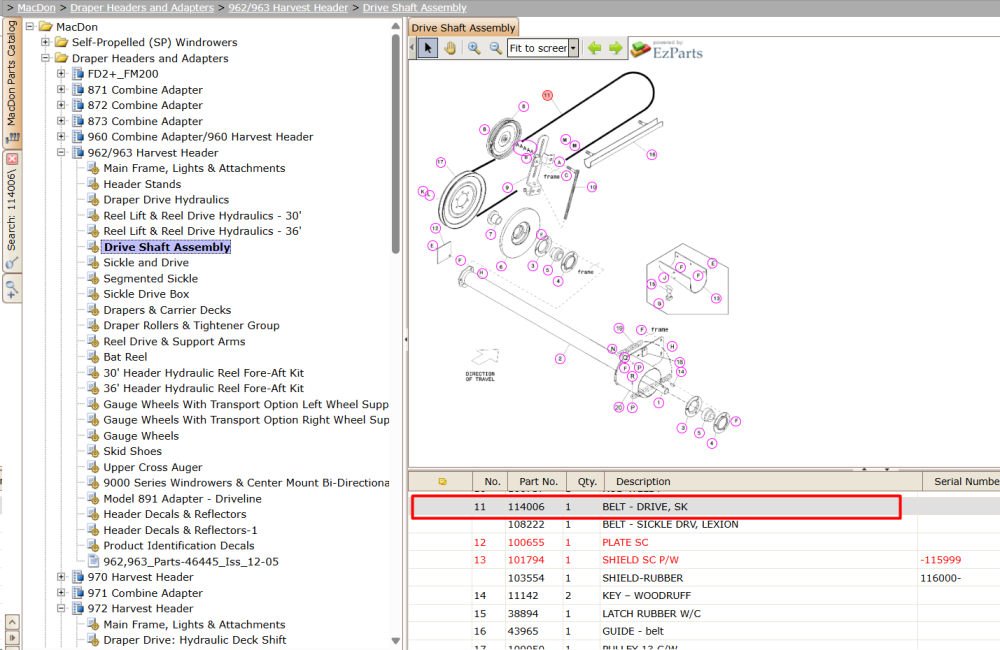1000x650 pixels.
Task: Click MacDon breadcrumb link
Action: coord(36,8)
